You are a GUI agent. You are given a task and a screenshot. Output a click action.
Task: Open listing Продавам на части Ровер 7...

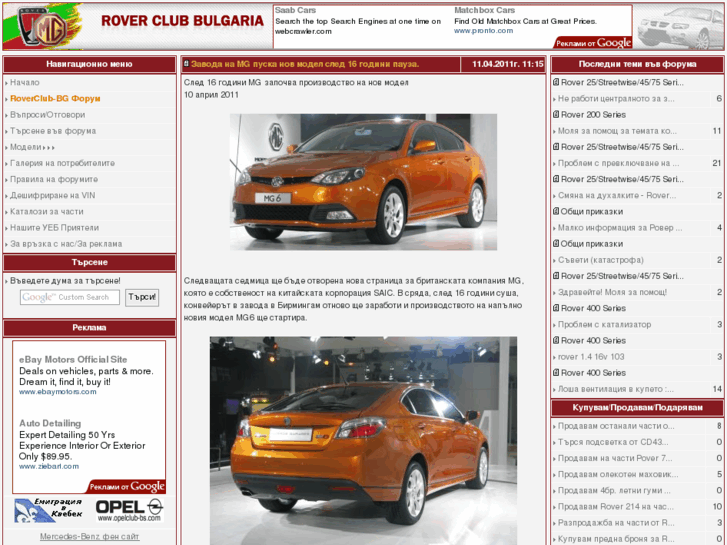(615, 458)
